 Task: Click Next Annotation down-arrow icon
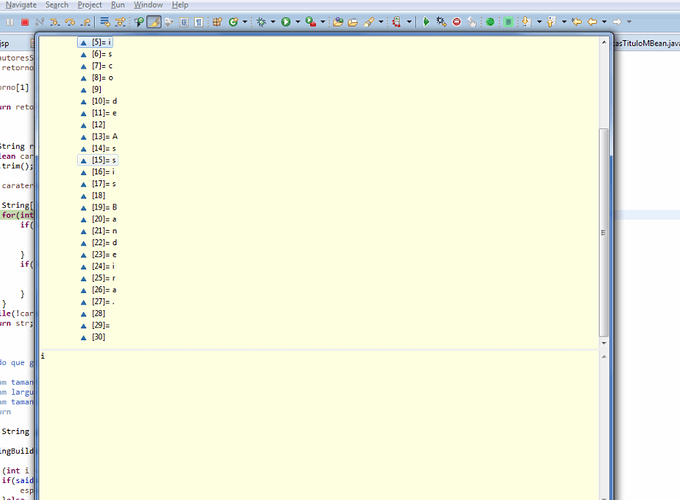click(x=526, y=22)
